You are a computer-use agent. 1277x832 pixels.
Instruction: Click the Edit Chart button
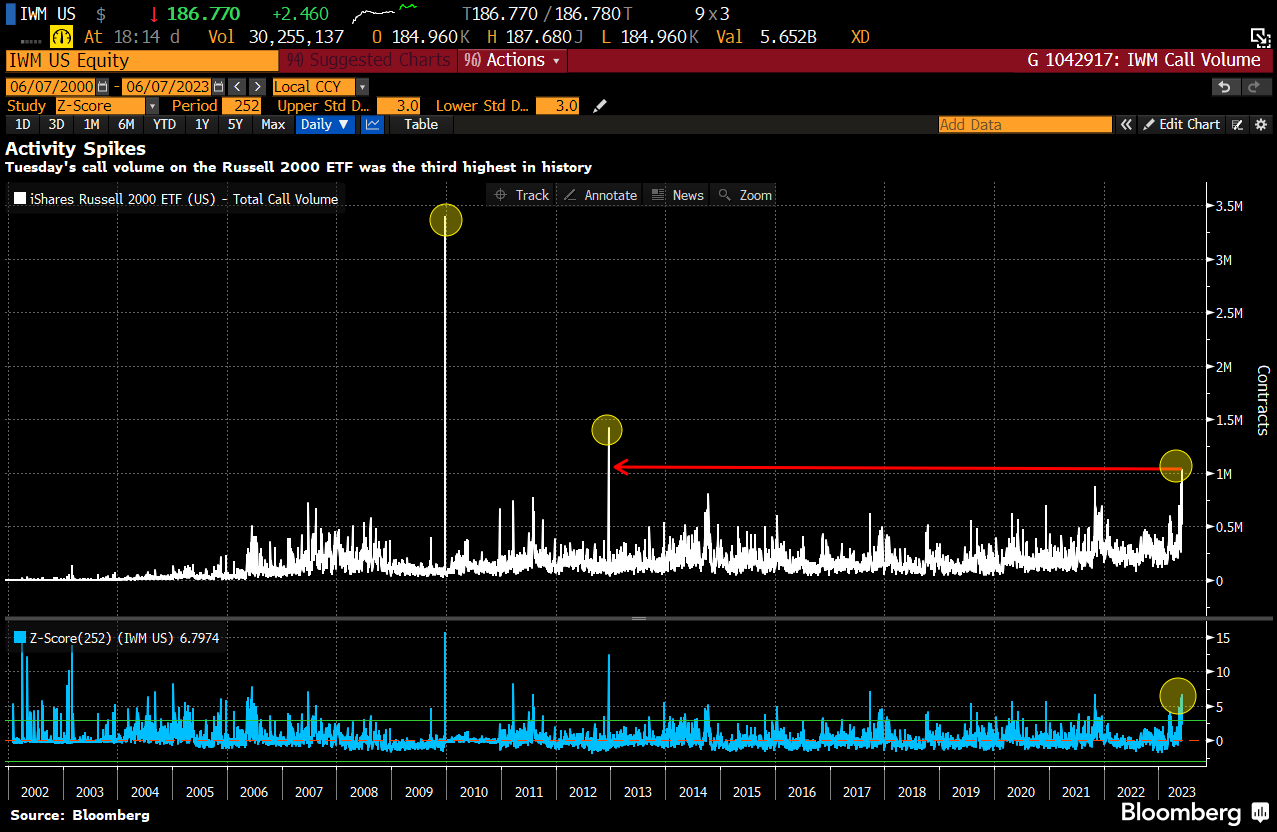(x=1181, y=125)
